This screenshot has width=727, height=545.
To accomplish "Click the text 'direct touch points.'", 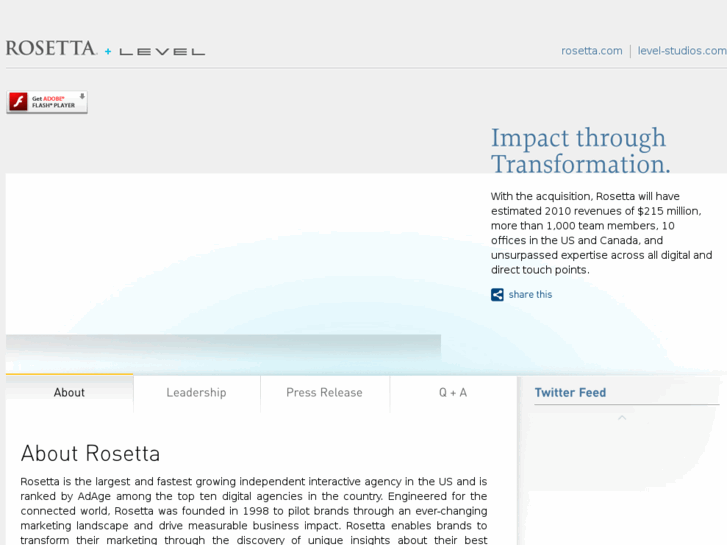I will click(x=540, y=270).
